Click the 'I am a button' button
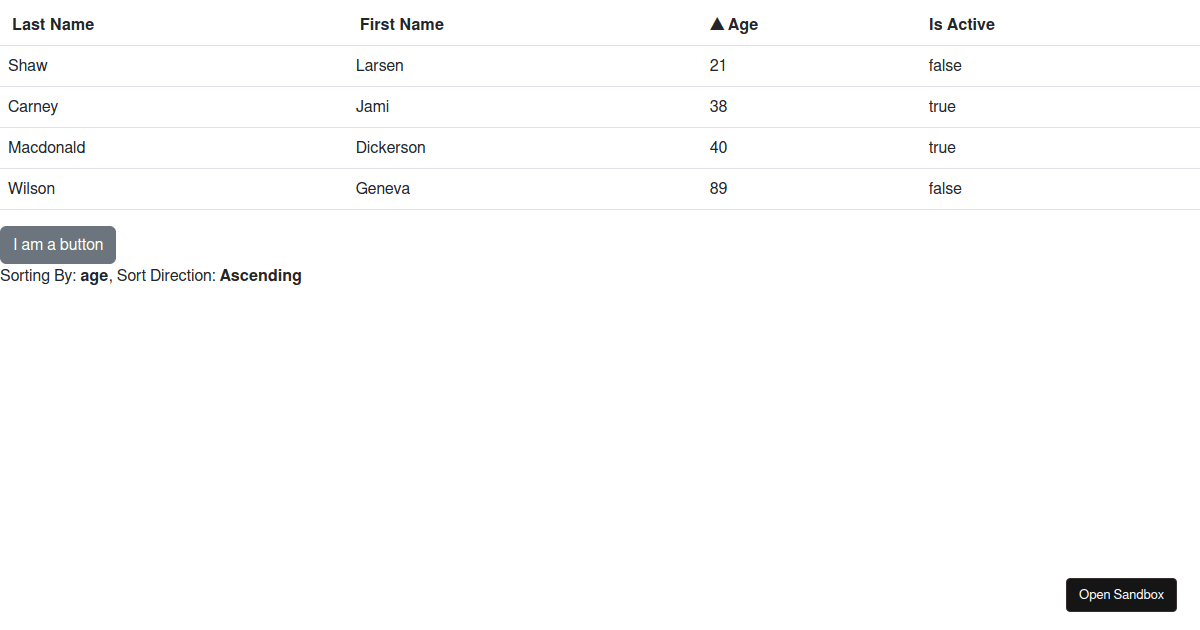This screenshot has width=1200, height=630. pyautogui.click(x=58, y=245)
